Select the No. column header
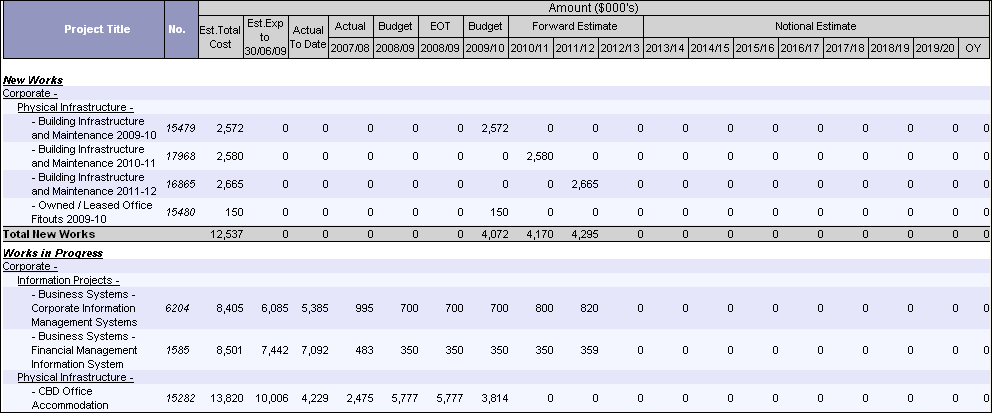 click(x=178, y=30)
